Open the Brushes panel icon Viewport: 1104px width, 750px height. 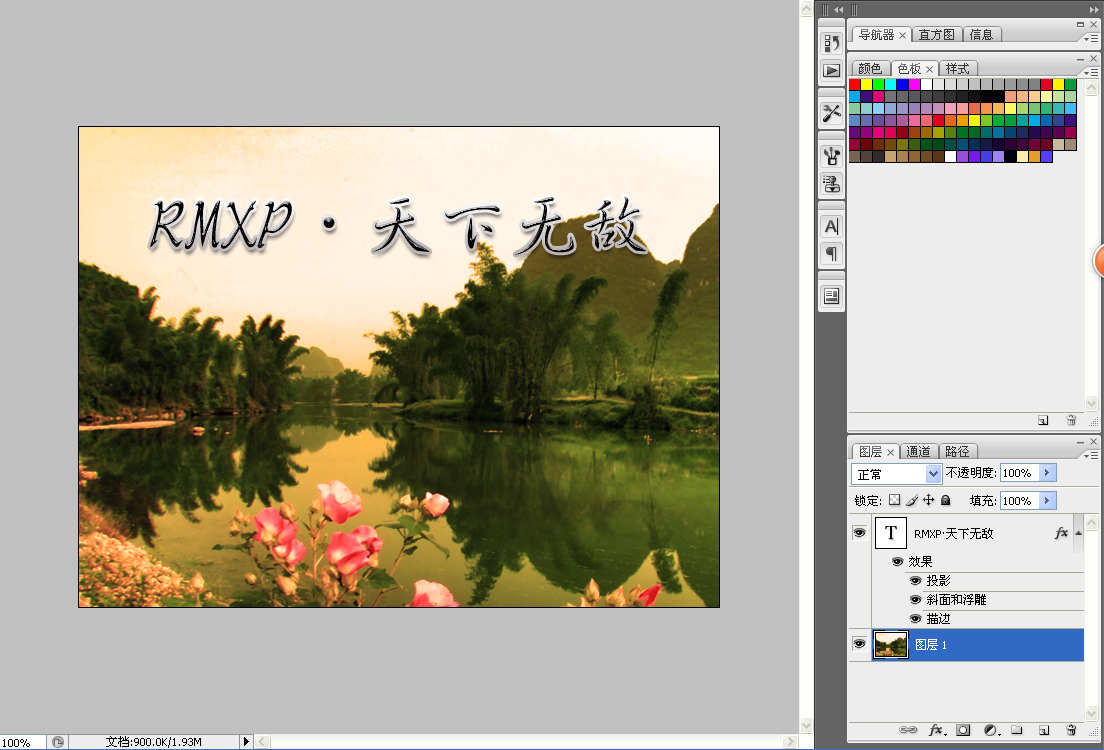pos(832,156)
